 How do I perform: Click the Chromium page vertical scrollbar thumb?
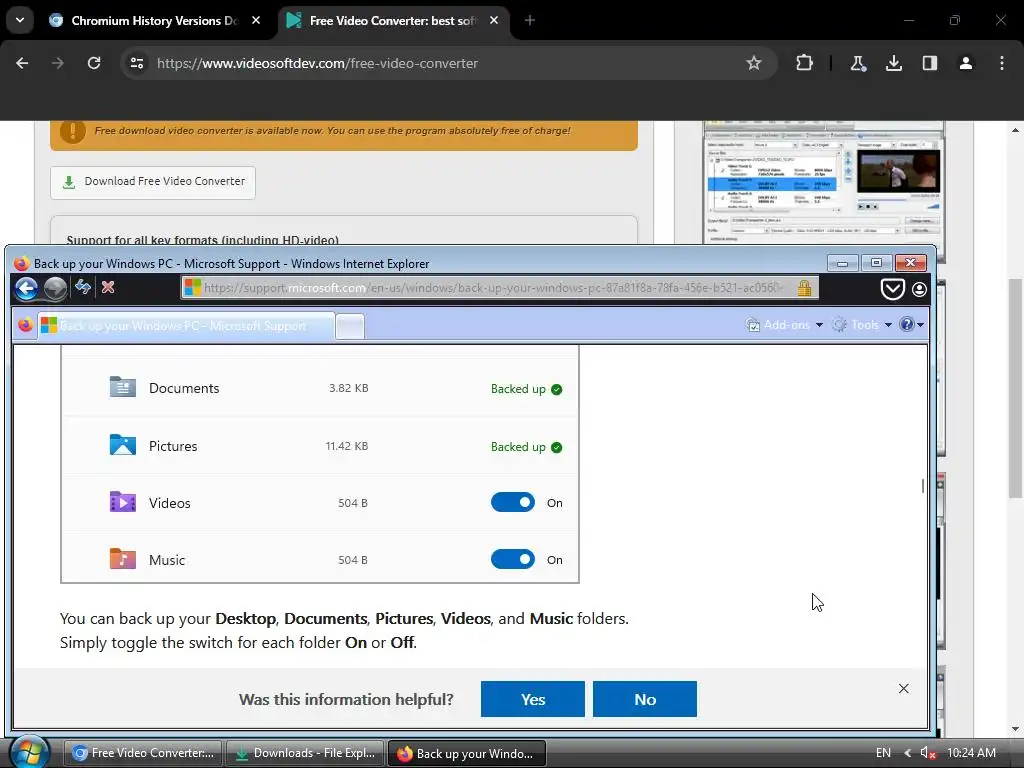click(x=1016, y=389)
